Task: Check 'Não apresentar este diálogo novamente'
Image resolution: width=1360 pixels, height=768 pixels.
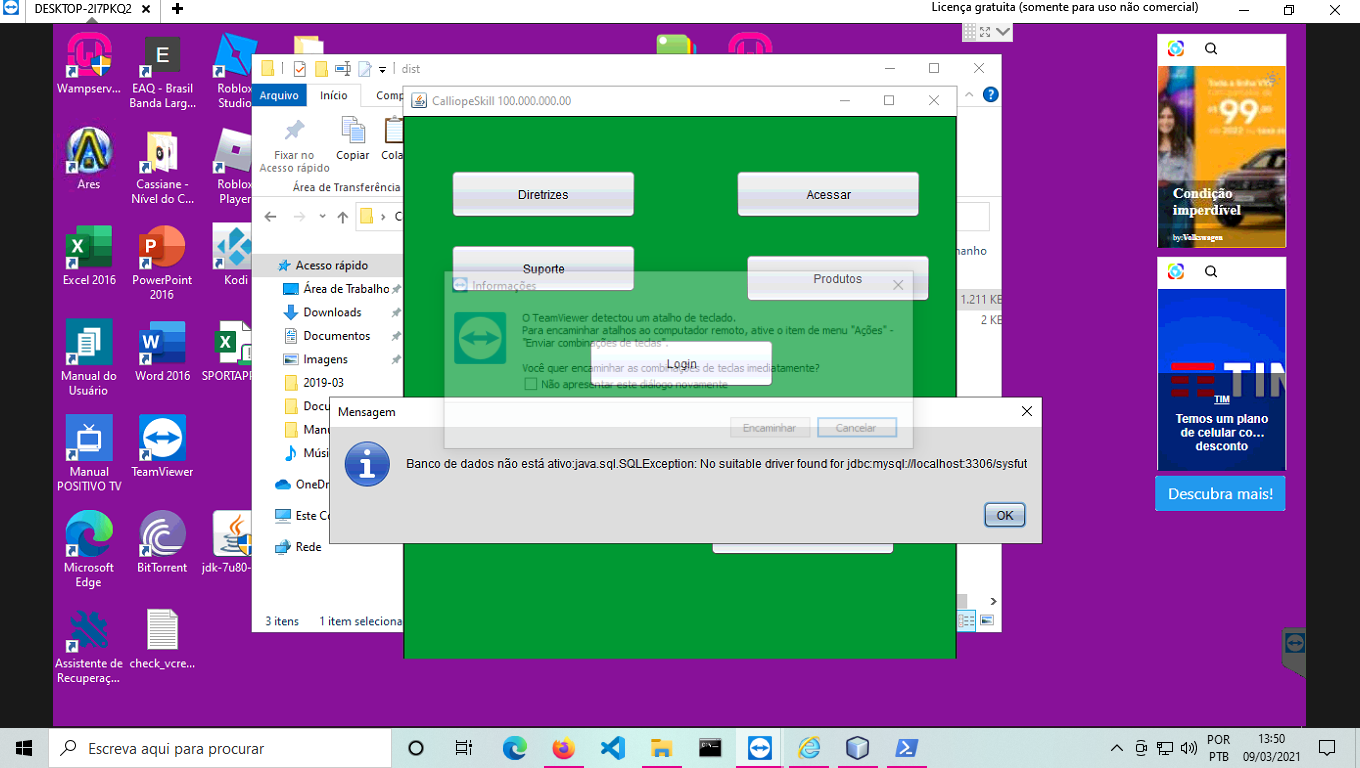Action: 531,384
